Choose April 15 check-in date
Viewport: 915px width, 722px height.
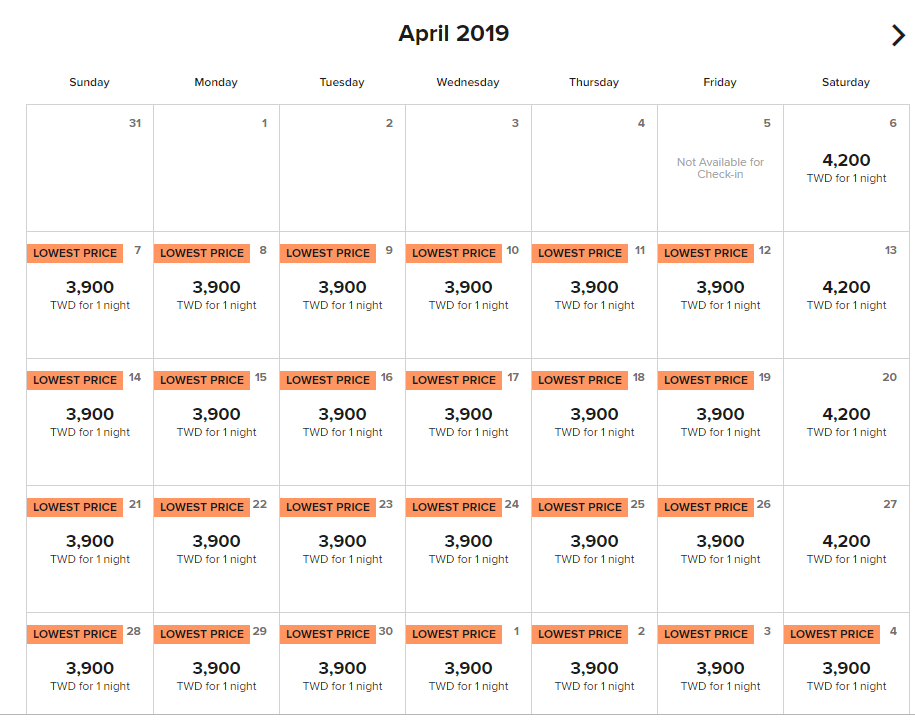216,422
